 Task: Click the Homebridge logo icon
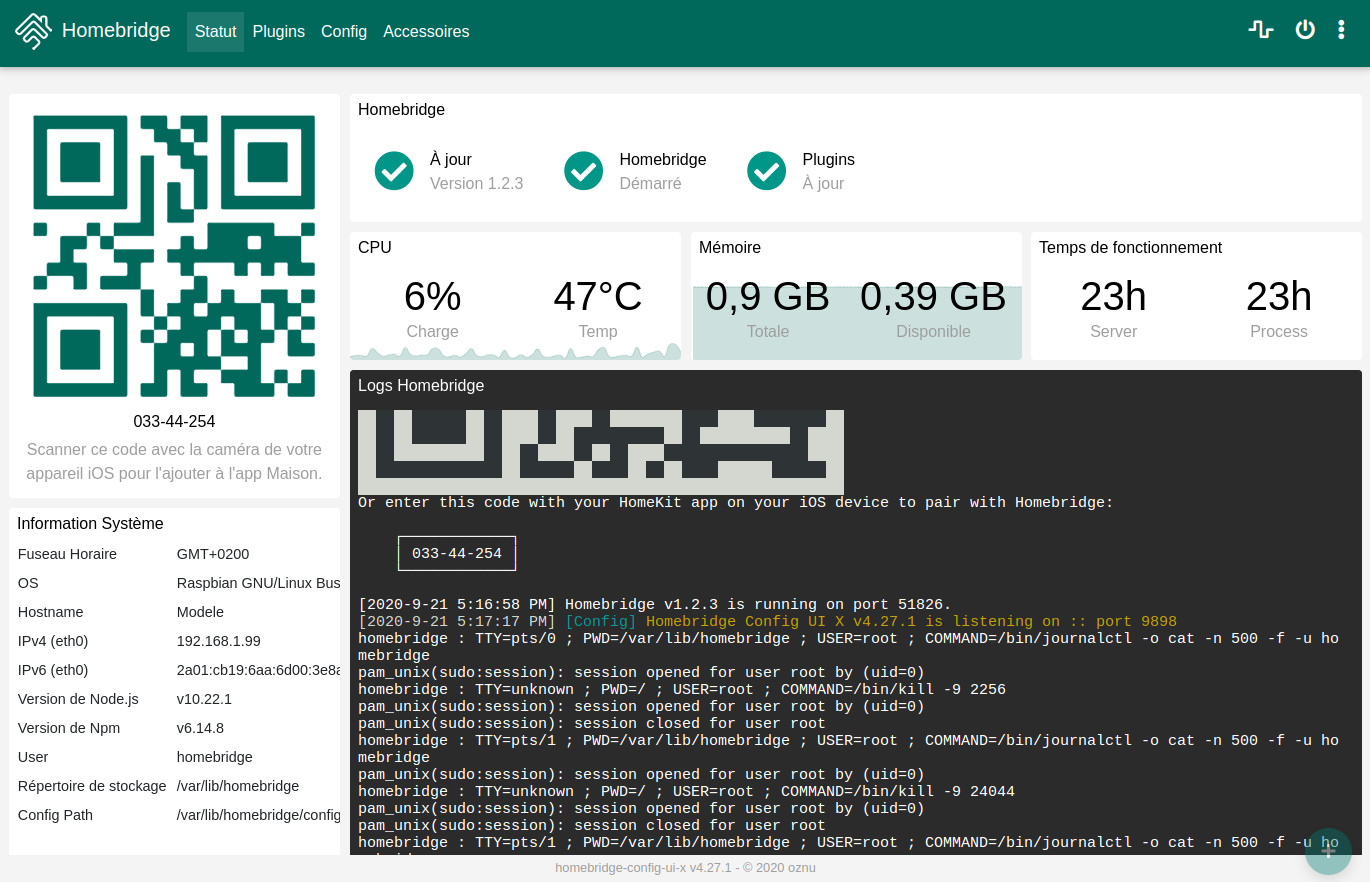(x=33, y=31)
